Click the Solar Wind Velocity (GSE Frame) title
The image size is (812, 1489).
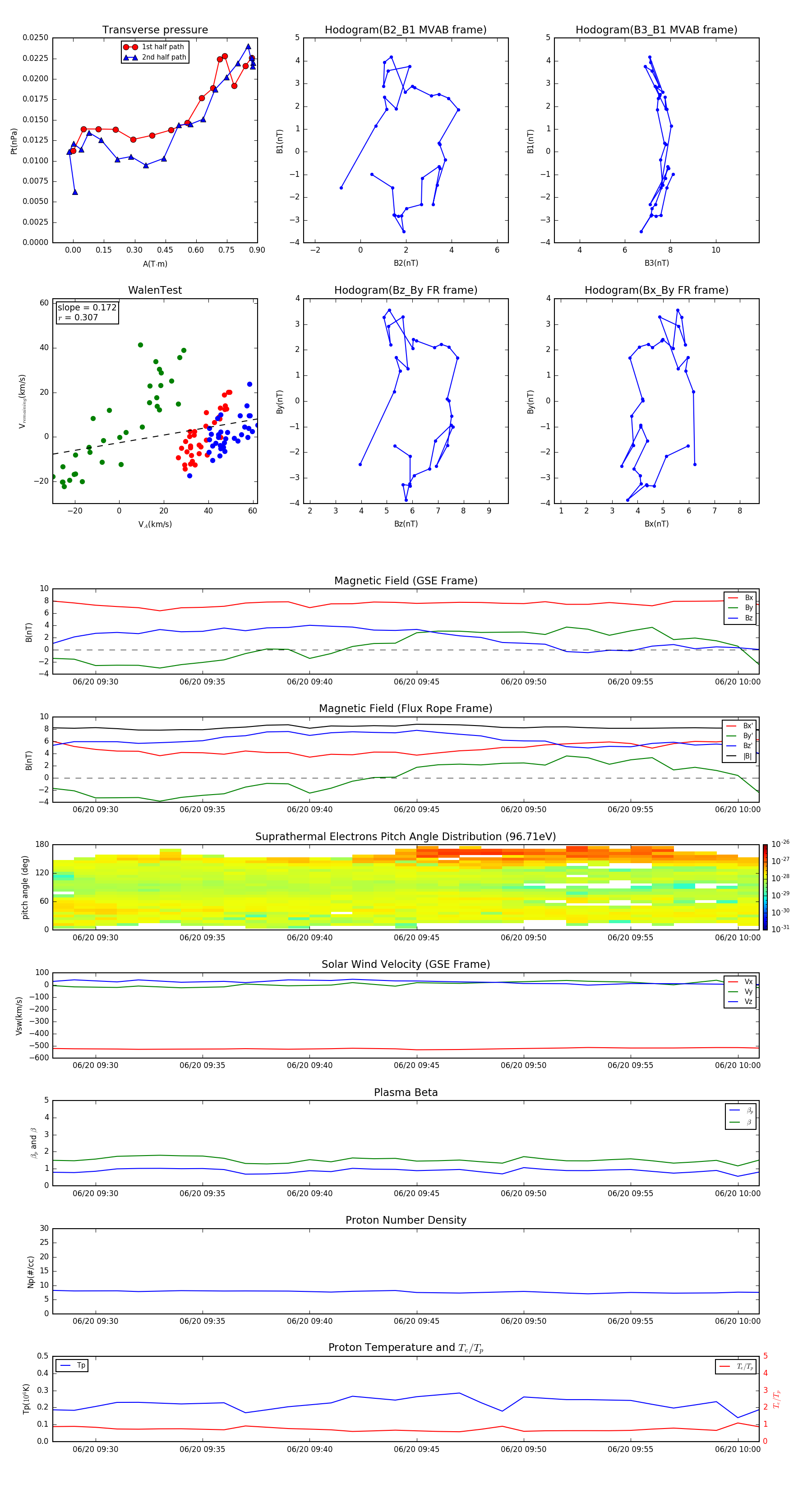click(406, 964)
